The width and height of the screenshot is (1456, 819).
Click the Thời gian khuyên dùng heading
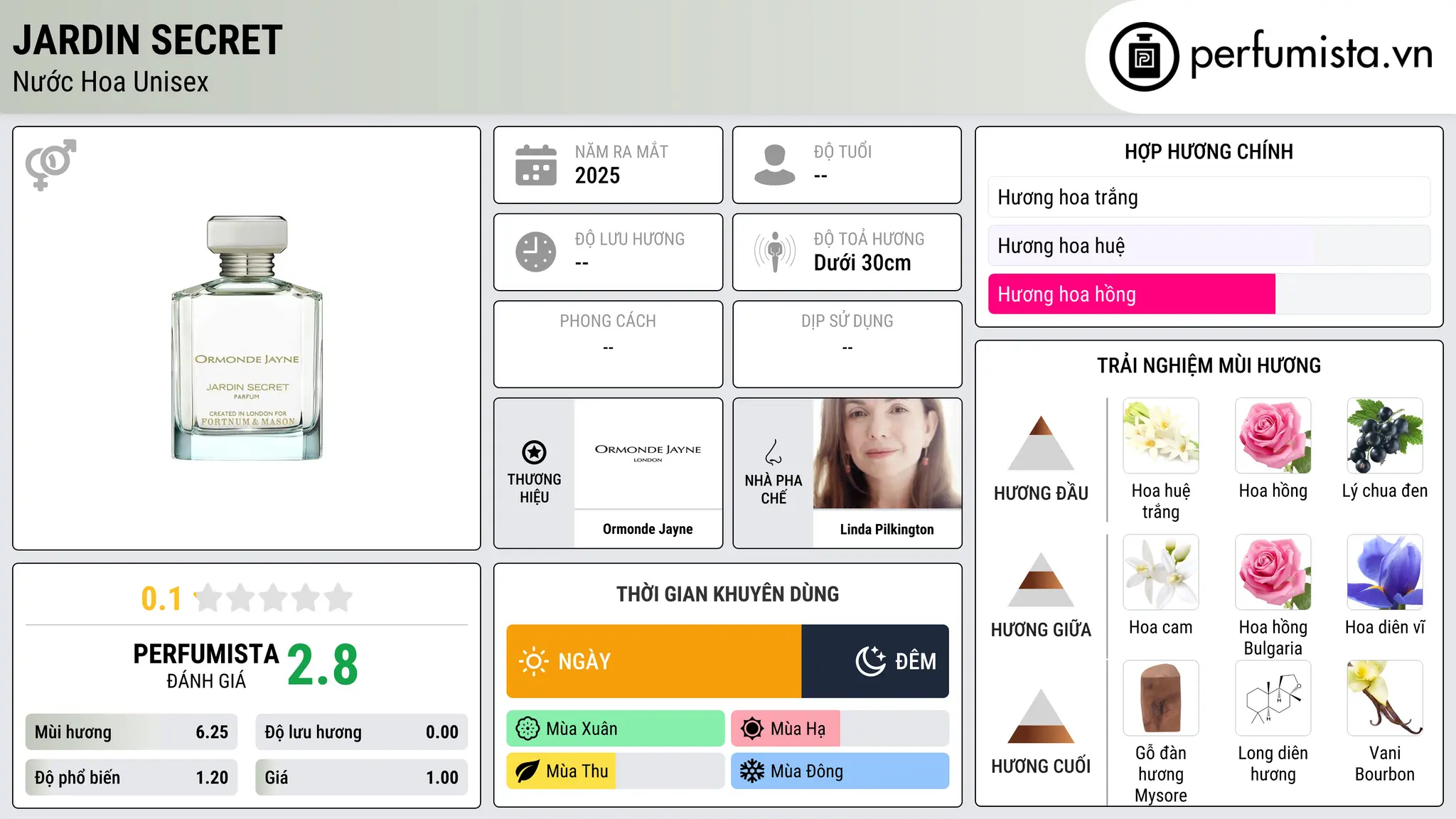(727, 594)
